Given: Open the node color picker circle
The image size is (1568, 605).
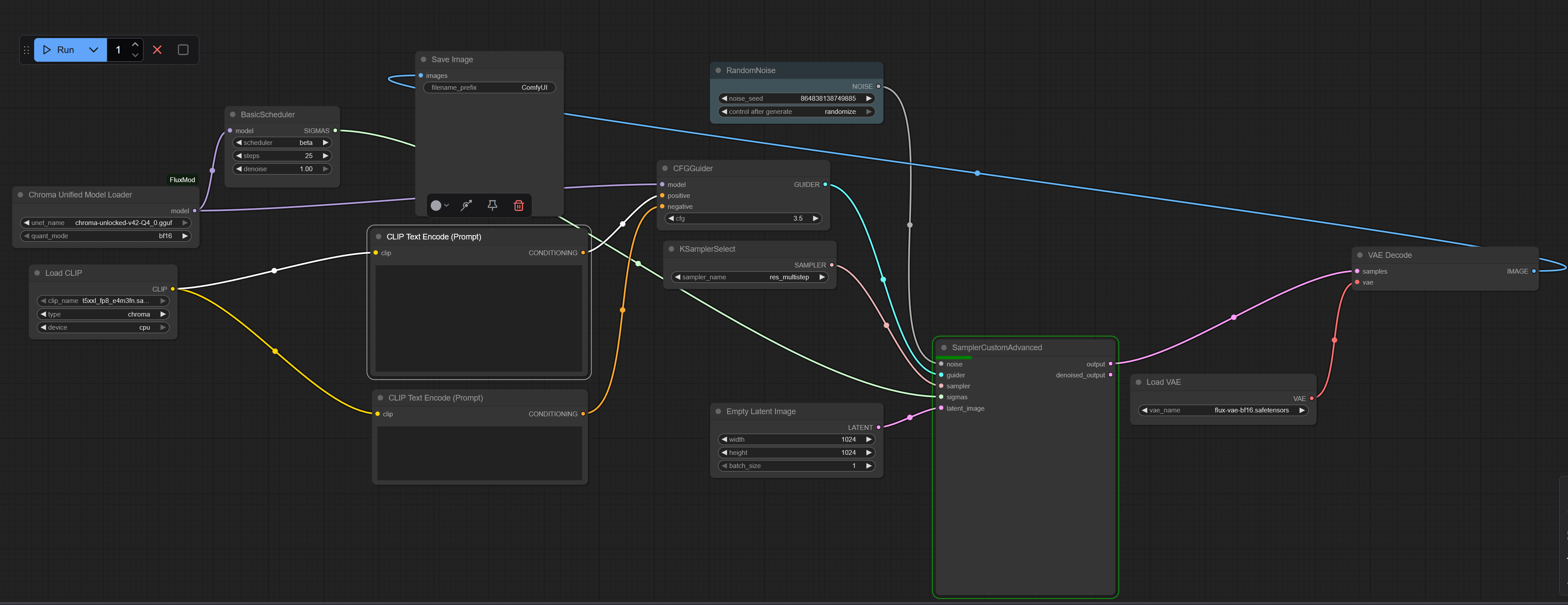Looking at the screenshot, I should click(436, 206).
